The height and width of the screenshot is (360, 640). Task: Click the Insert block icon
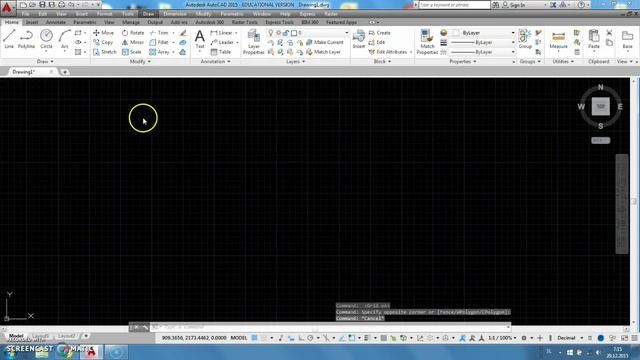pyautogui.click(x=359, y=39)
